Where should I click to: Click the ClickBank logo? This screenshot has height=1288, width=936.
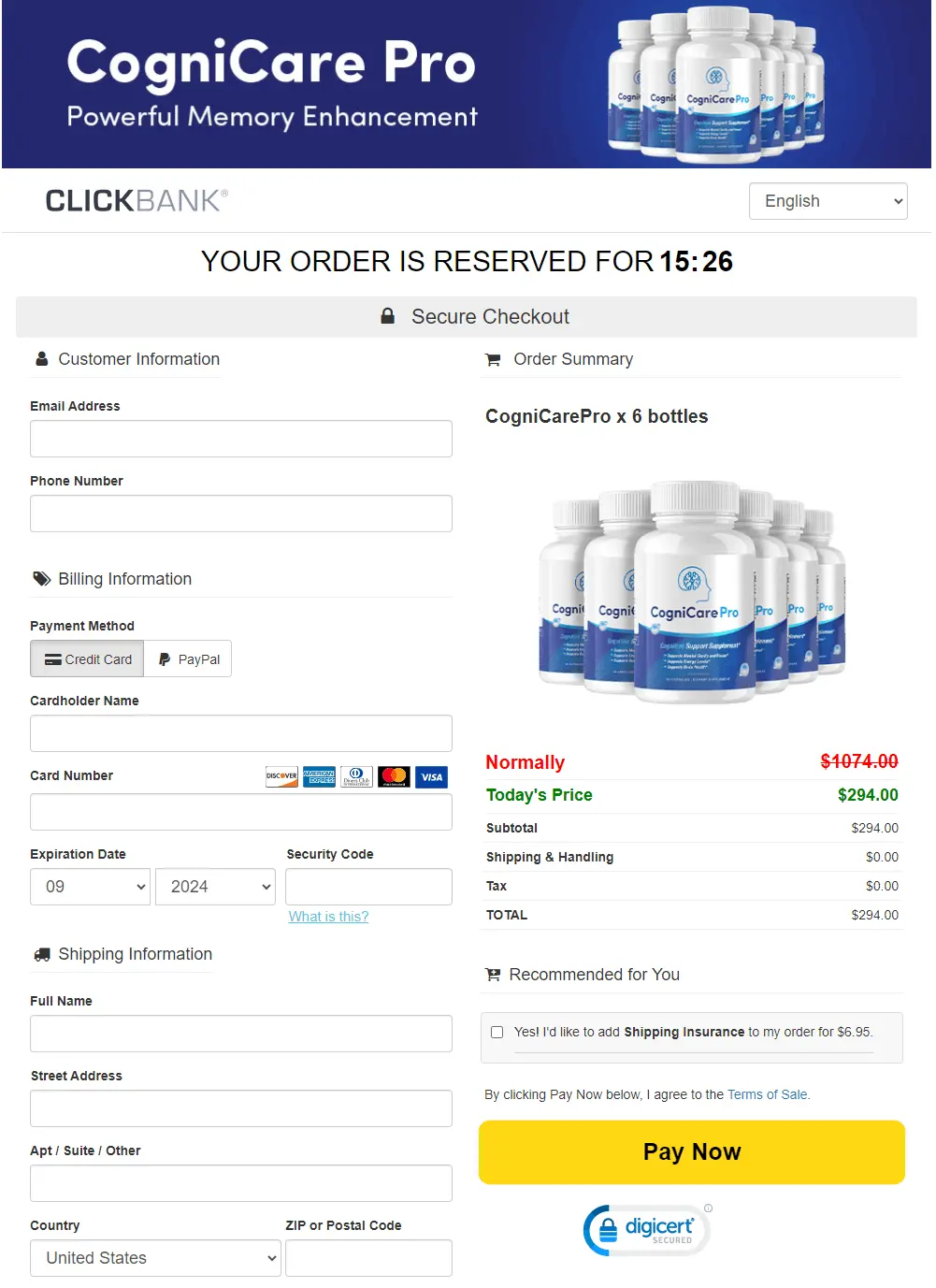(134, 200)
